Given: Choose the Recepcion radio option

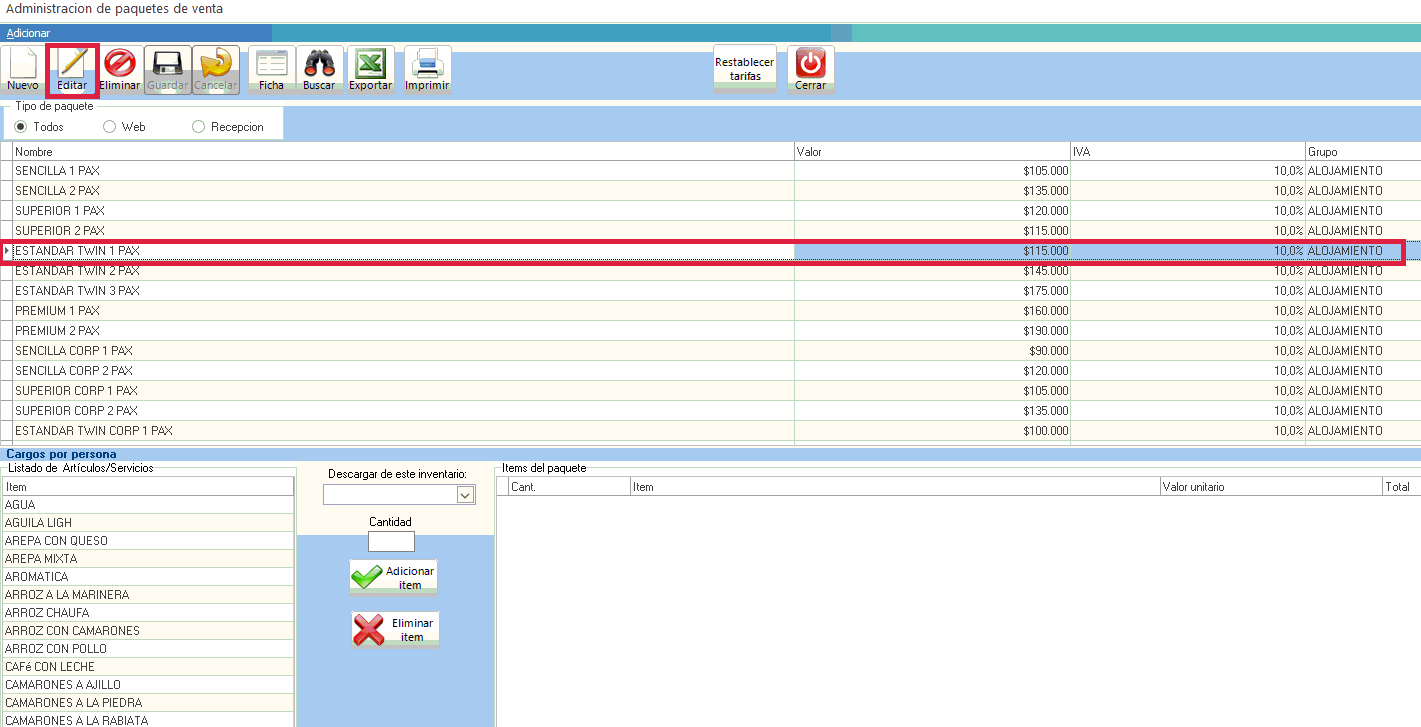Looking at the screenshot, I should [x=198, y=127].
